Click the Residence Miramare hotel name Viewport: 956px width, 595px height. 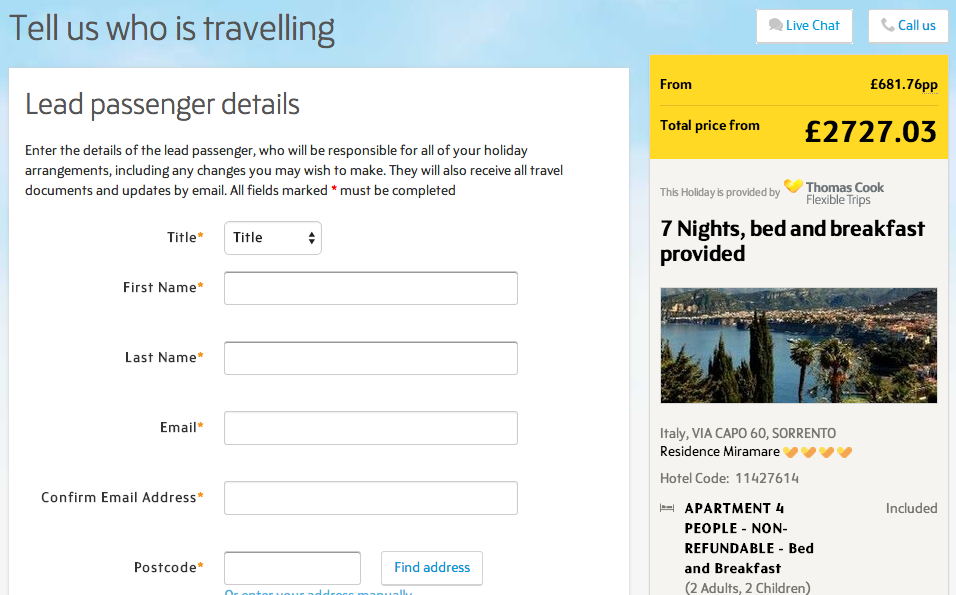719,452
